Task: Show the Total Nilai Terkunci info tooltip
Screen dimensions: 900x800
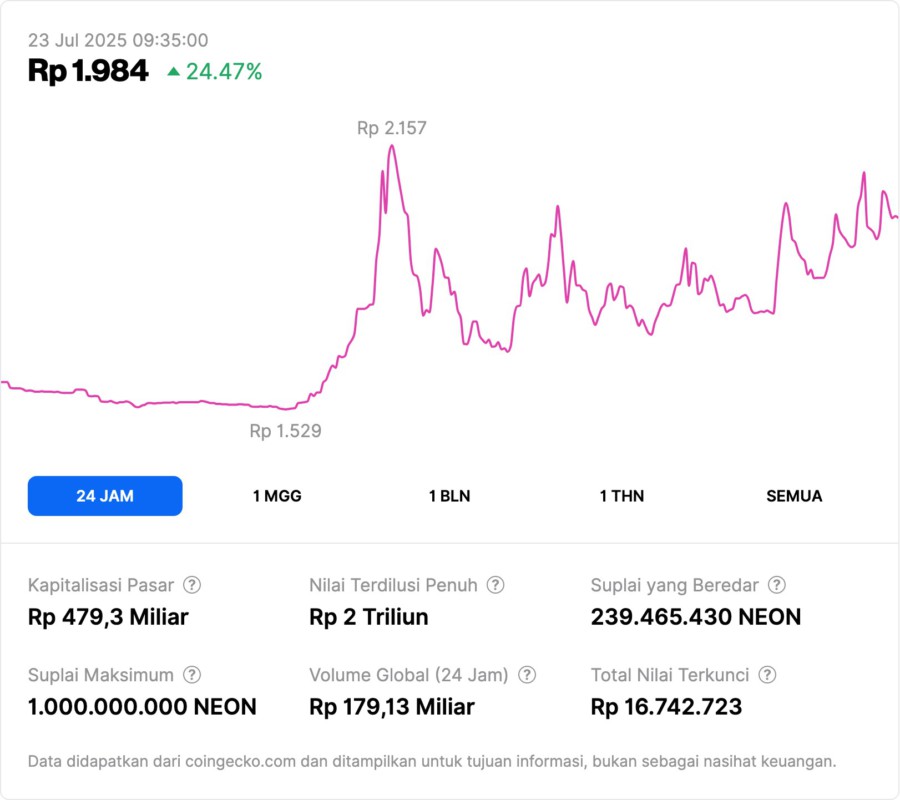Action: click(x=766, y=675)
